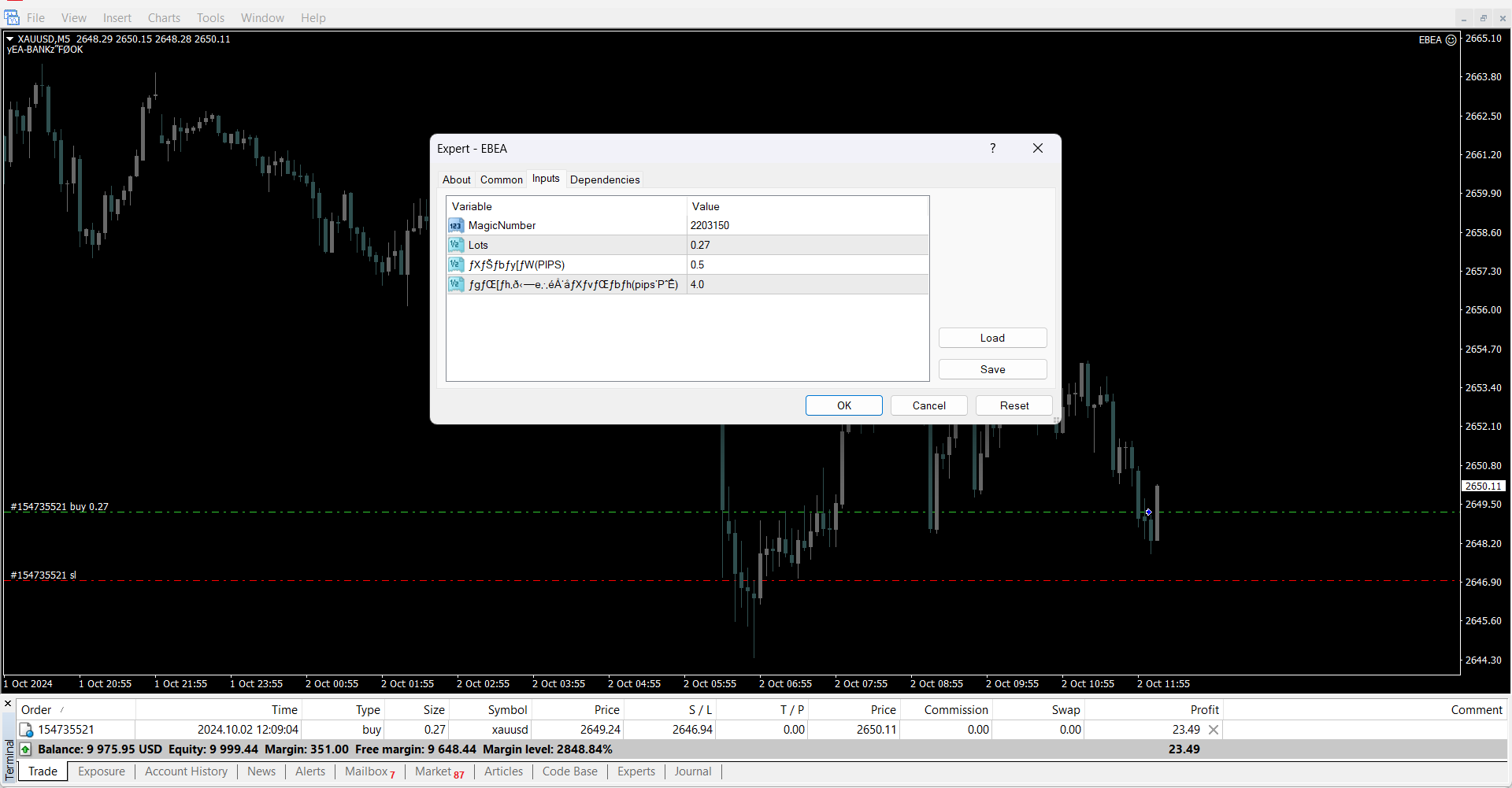Click the order 154735521 document icon
The image size is (1512, 788).
(x=26, y=731)
